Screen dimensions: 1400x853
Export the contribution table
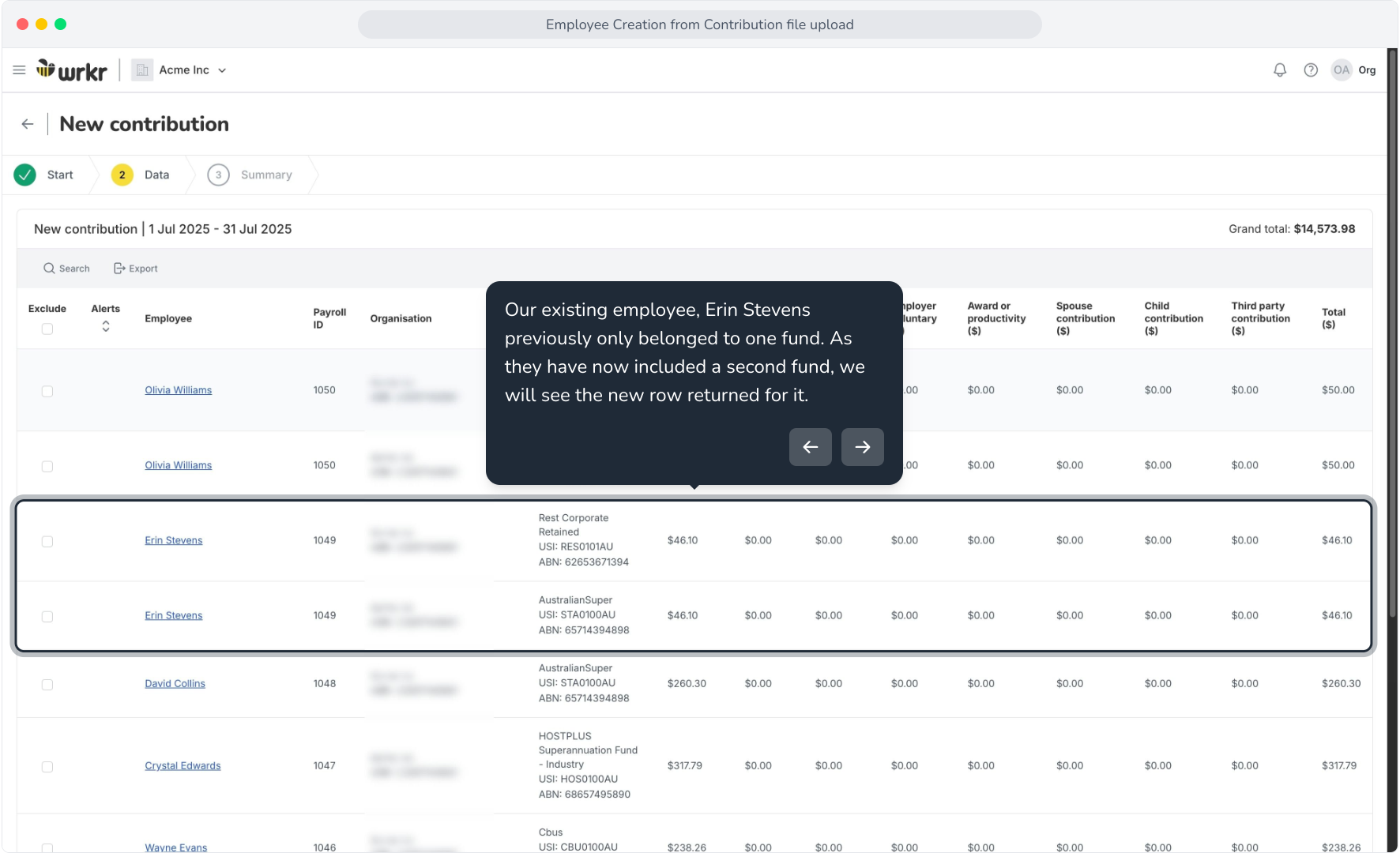coord(136,269)
